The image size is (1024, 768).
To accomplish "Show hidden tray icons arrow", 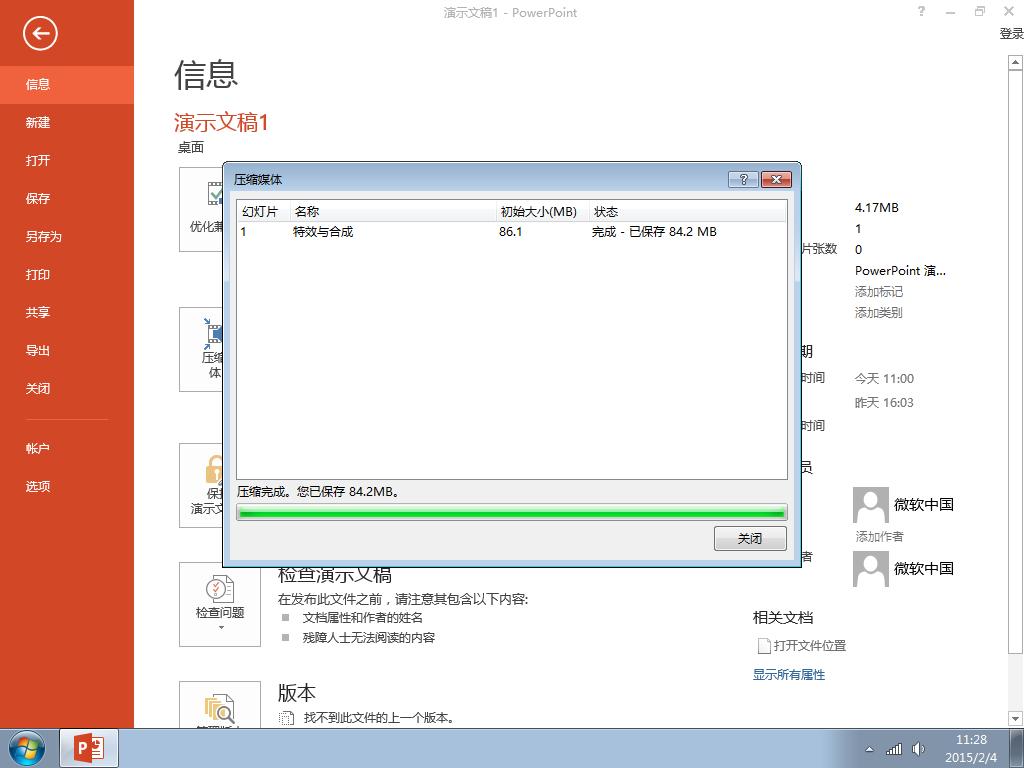I will point(869,749).
